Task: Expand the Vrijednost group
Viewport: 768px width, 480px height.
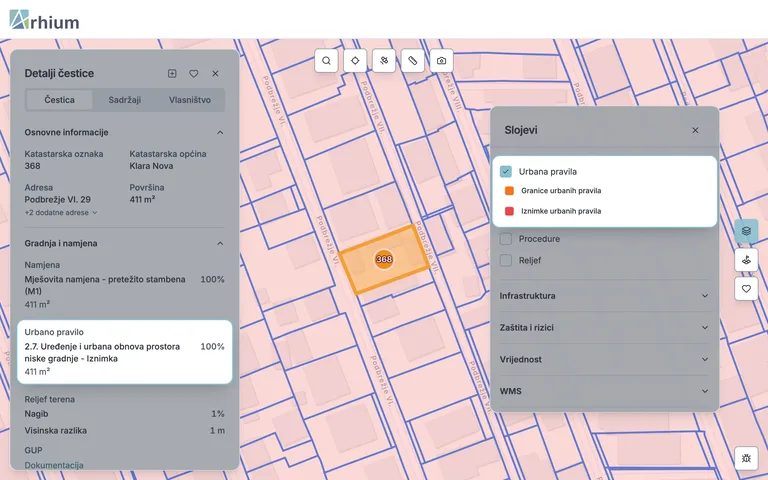Action: pyautogui.click(x=604, y=360)
